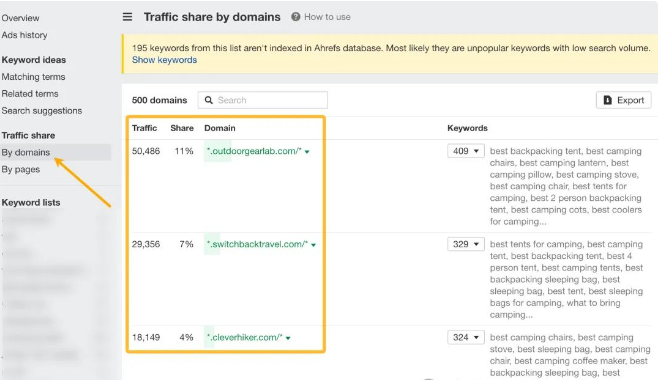Click traffic value 50,486
The height and width of the screenshot is (380, 664).
pos(146,151)
